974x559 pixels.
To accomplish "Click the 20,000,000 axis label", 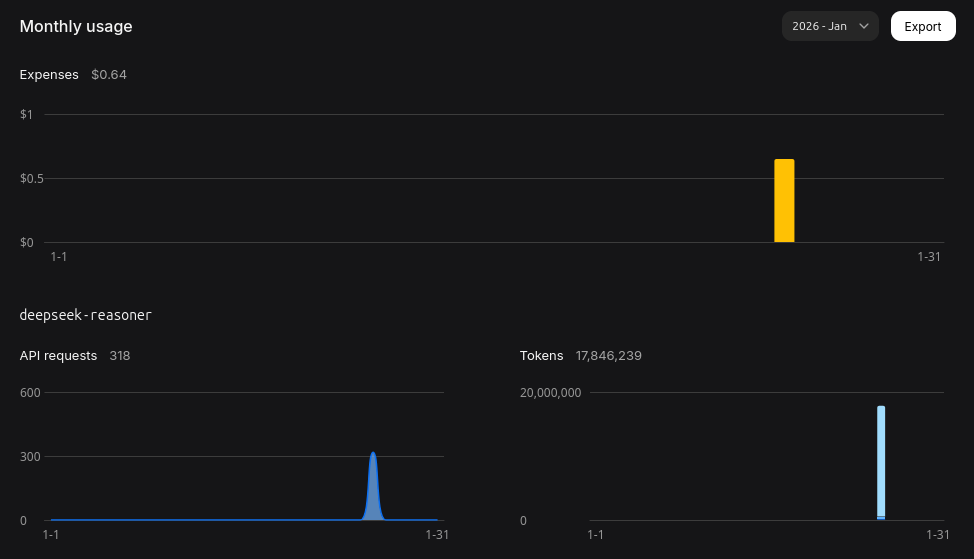I will pyautogui.click(x=550, y=392).
